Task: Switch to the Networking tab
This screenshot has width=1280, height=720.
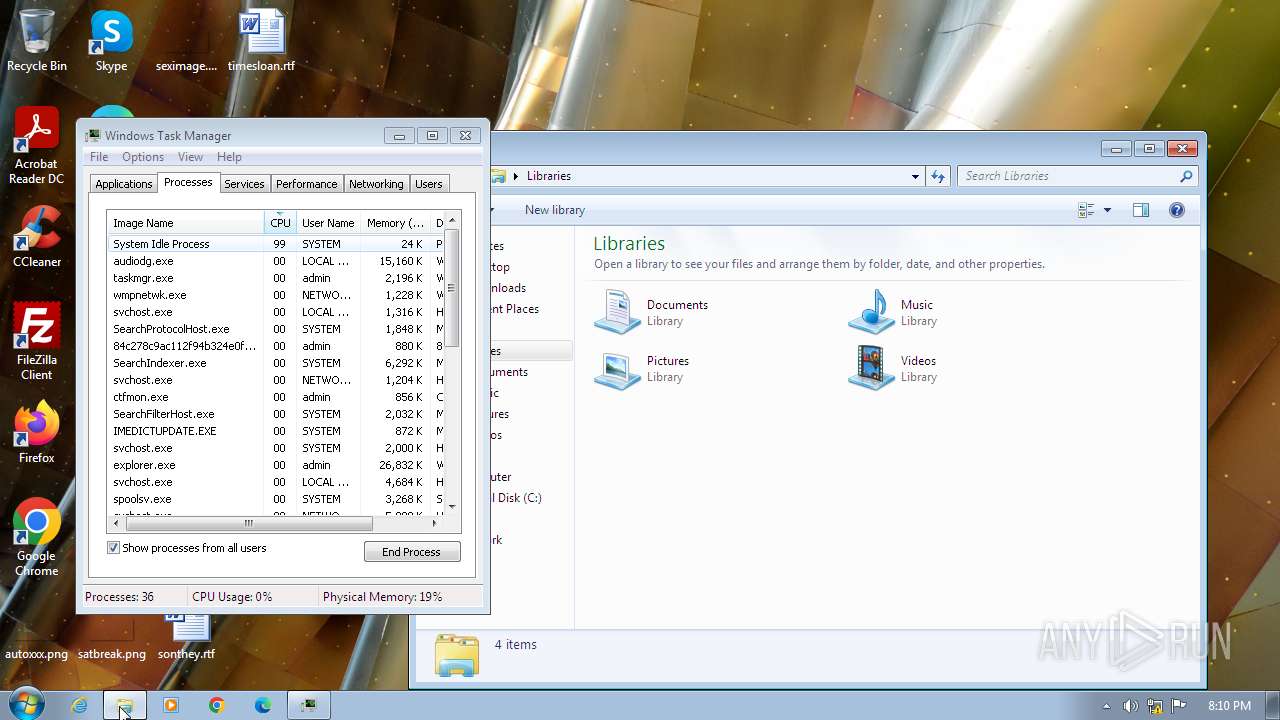Action: pyautogui.click(x=376, y=184)
